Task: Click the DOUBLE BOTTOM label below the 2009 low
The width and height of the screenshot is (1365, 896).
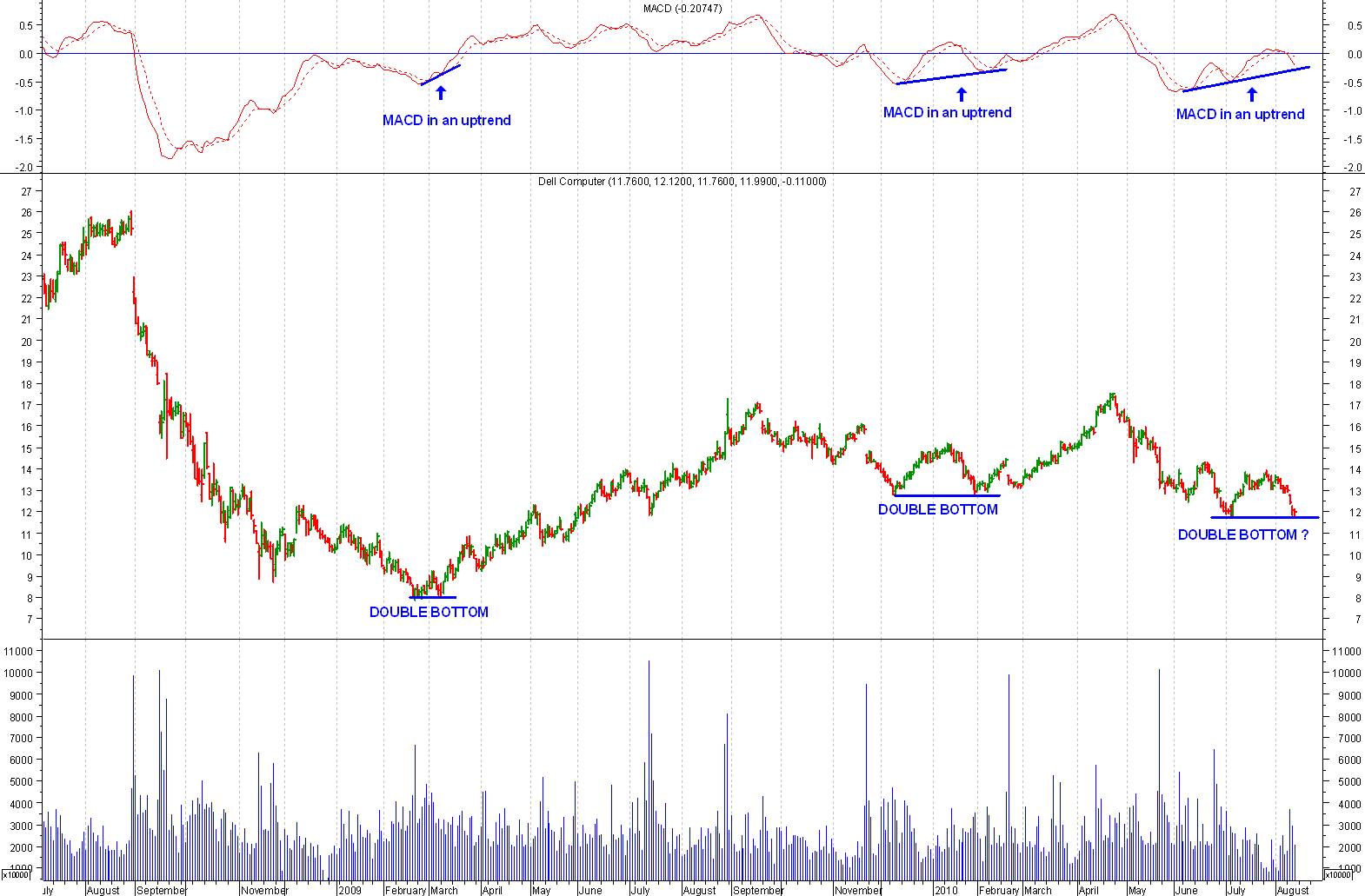Action: (x=429, y=613)
